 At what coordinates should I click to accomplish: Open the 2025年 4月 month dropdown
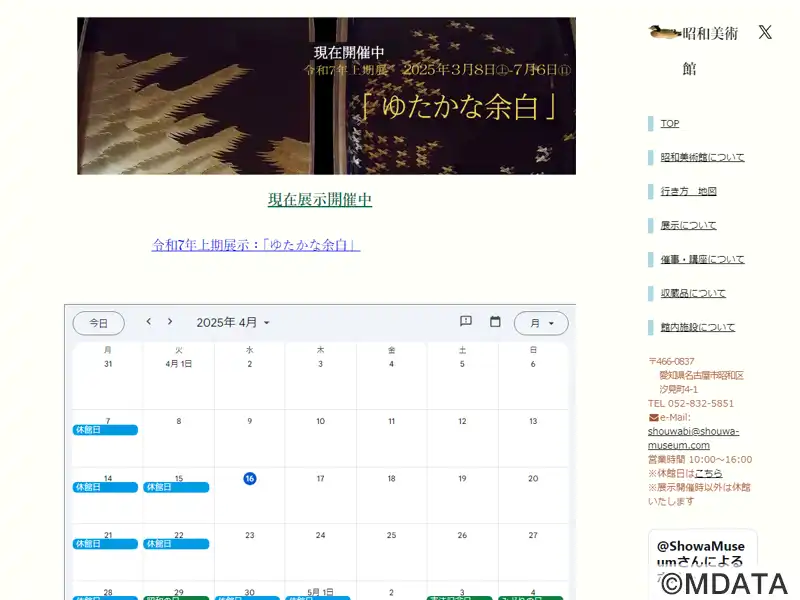click(233, 322)
